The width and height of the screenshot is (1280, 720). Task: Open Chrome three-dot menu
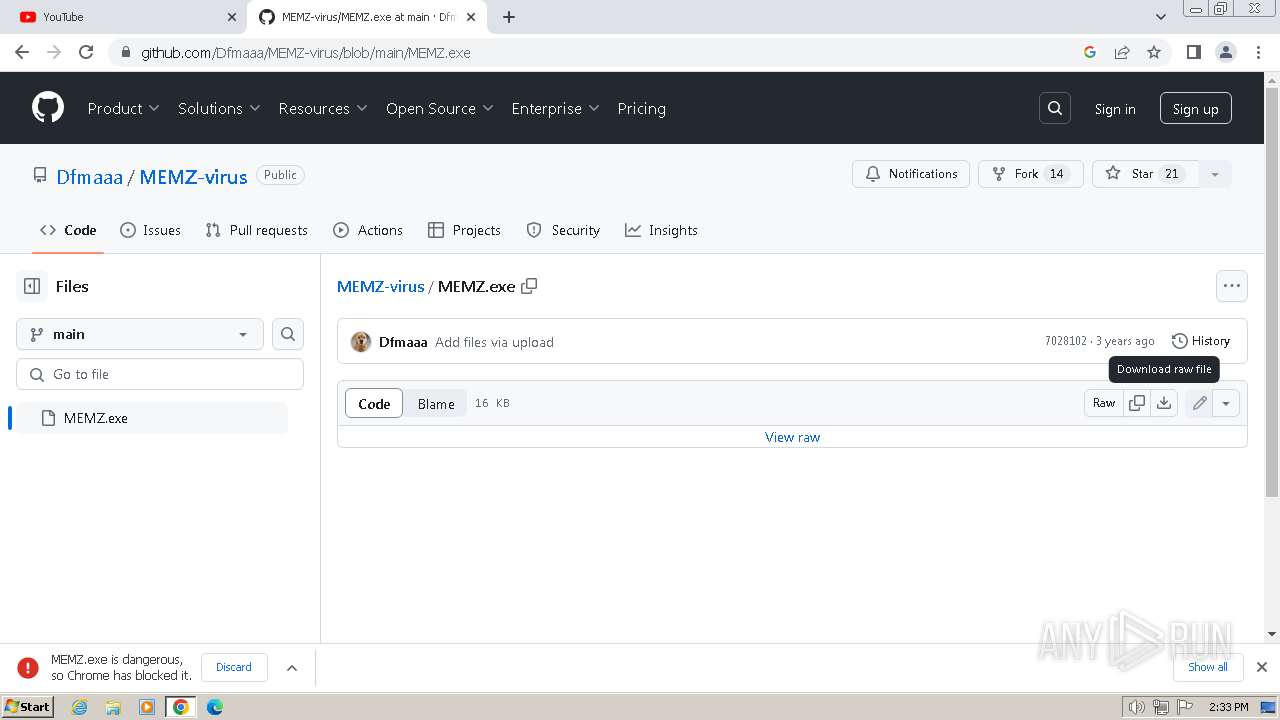tap(1258, 52)
